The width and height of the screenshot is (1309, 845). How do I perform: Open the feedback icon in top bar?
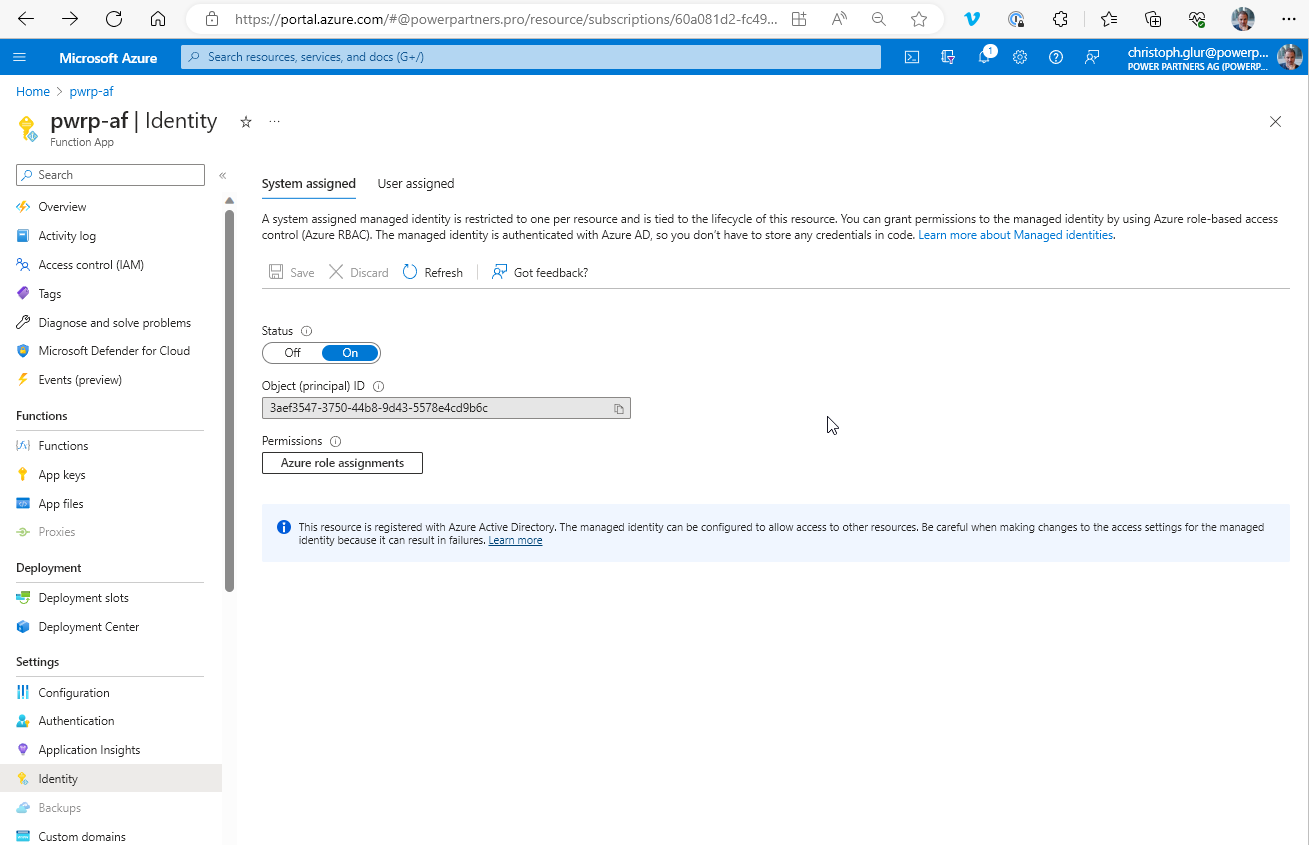(1092, 57)
